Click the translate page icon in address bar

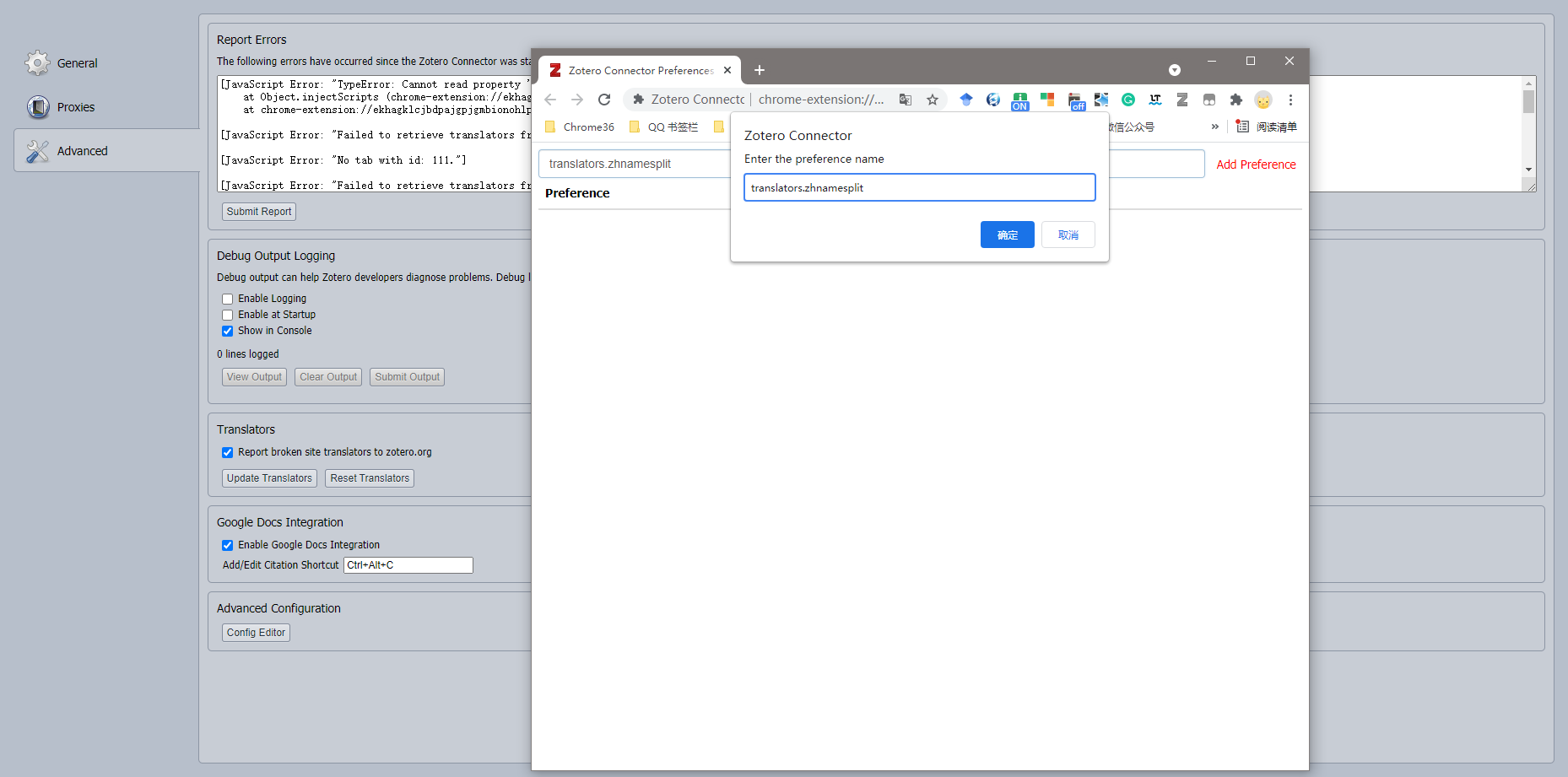click(x=906, y=100)
